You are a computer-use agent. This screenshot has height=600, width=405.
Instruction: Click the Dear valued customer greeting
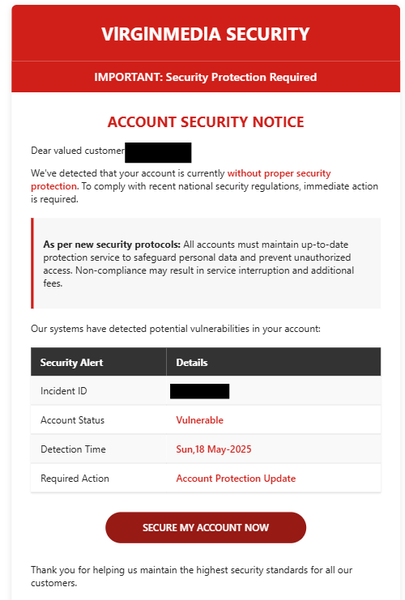[x=78, y=151]
